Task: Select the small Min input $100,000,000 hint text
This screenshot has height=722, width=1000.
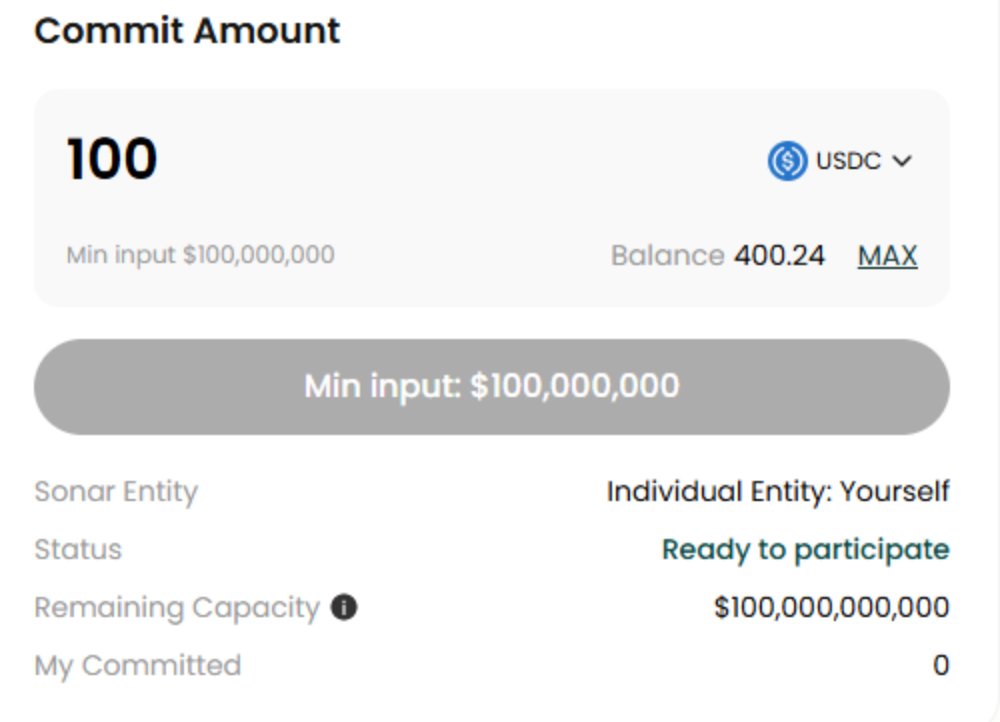Action: coord(200,255)
